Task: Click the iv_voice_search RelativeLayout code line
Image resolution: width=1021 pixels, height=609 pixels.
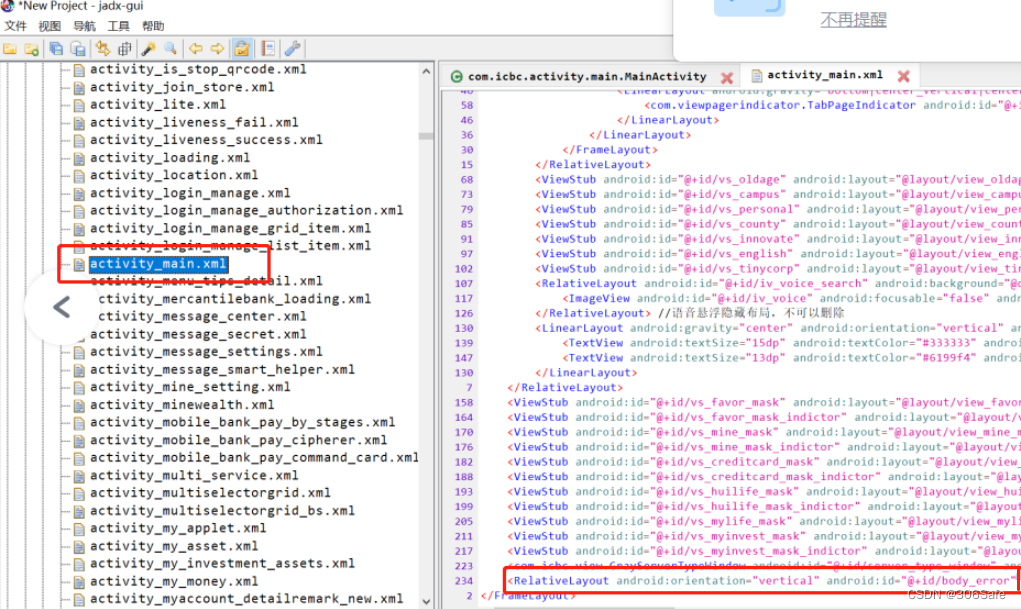Action: coord(777,284)
